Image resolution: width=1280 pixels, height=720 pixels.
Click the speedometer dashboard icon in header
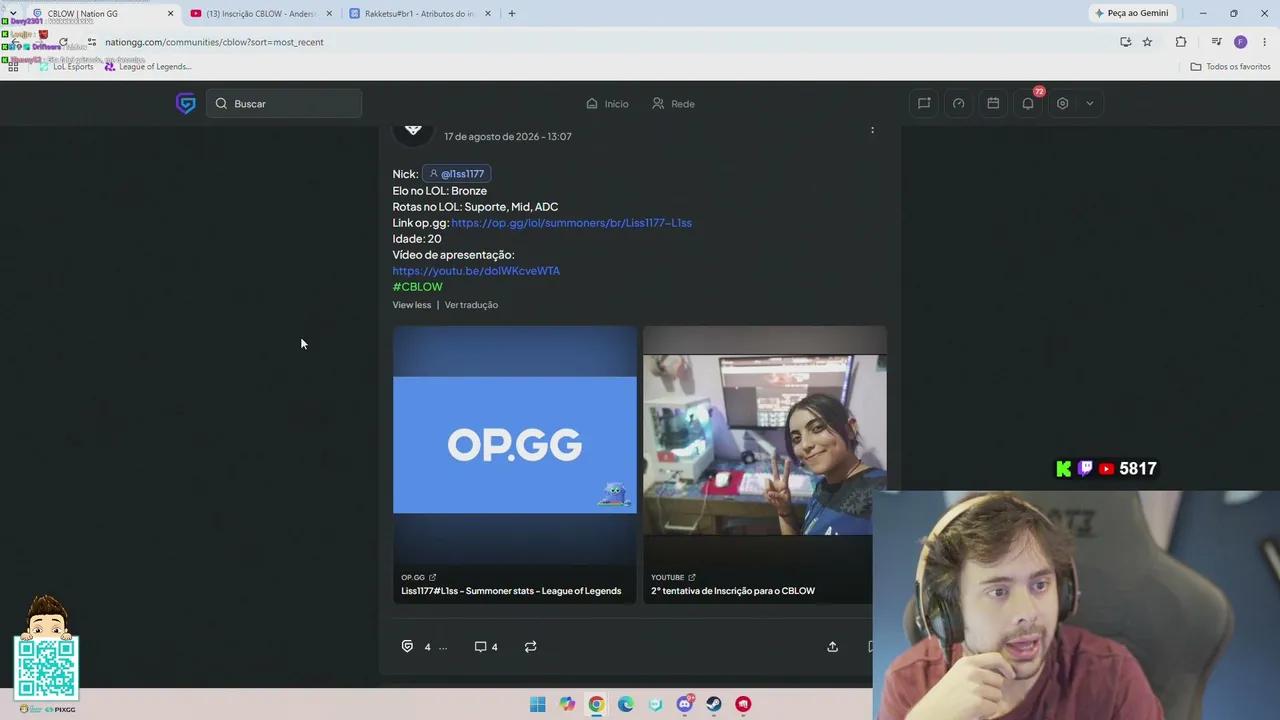(x=958, y=103)
